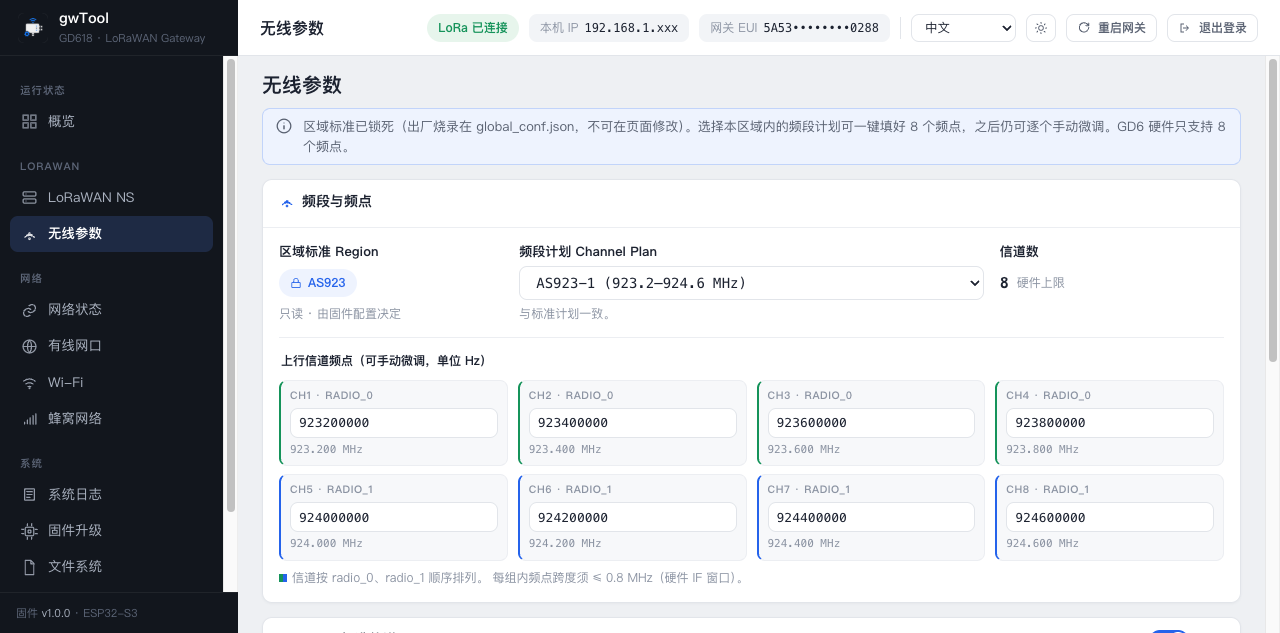Click the grid icon next to 概览

point(29,121)
